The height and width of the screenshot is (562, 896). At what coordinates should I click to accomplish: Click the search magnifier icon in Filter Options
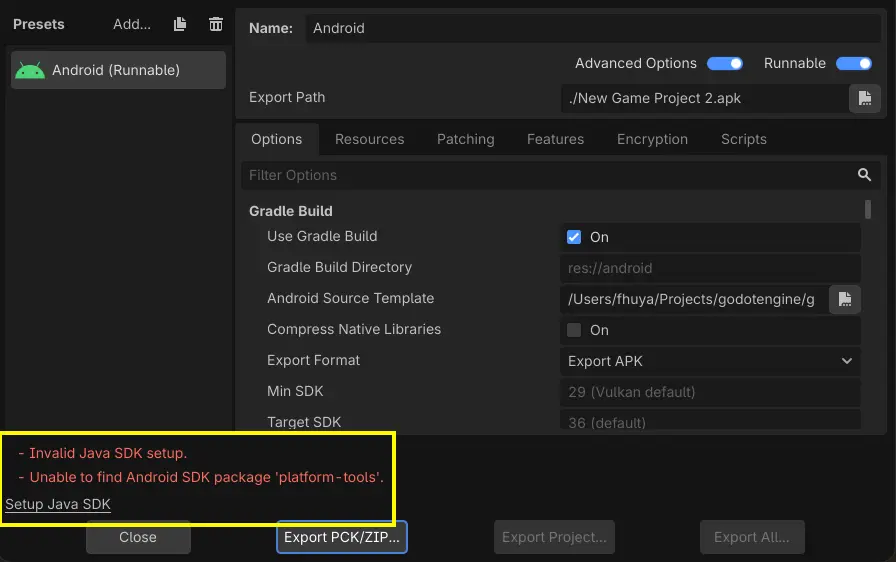[x=864, y=175]
